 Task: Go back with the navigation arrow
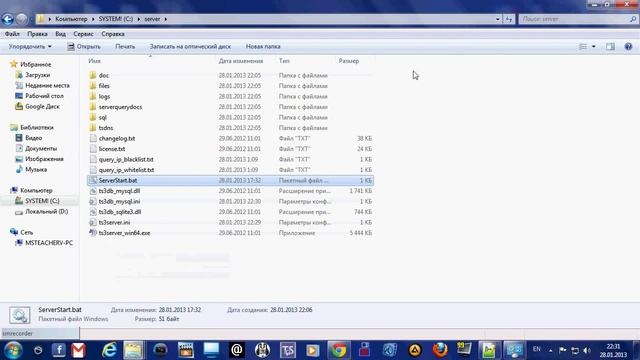[x=7, y=19]
